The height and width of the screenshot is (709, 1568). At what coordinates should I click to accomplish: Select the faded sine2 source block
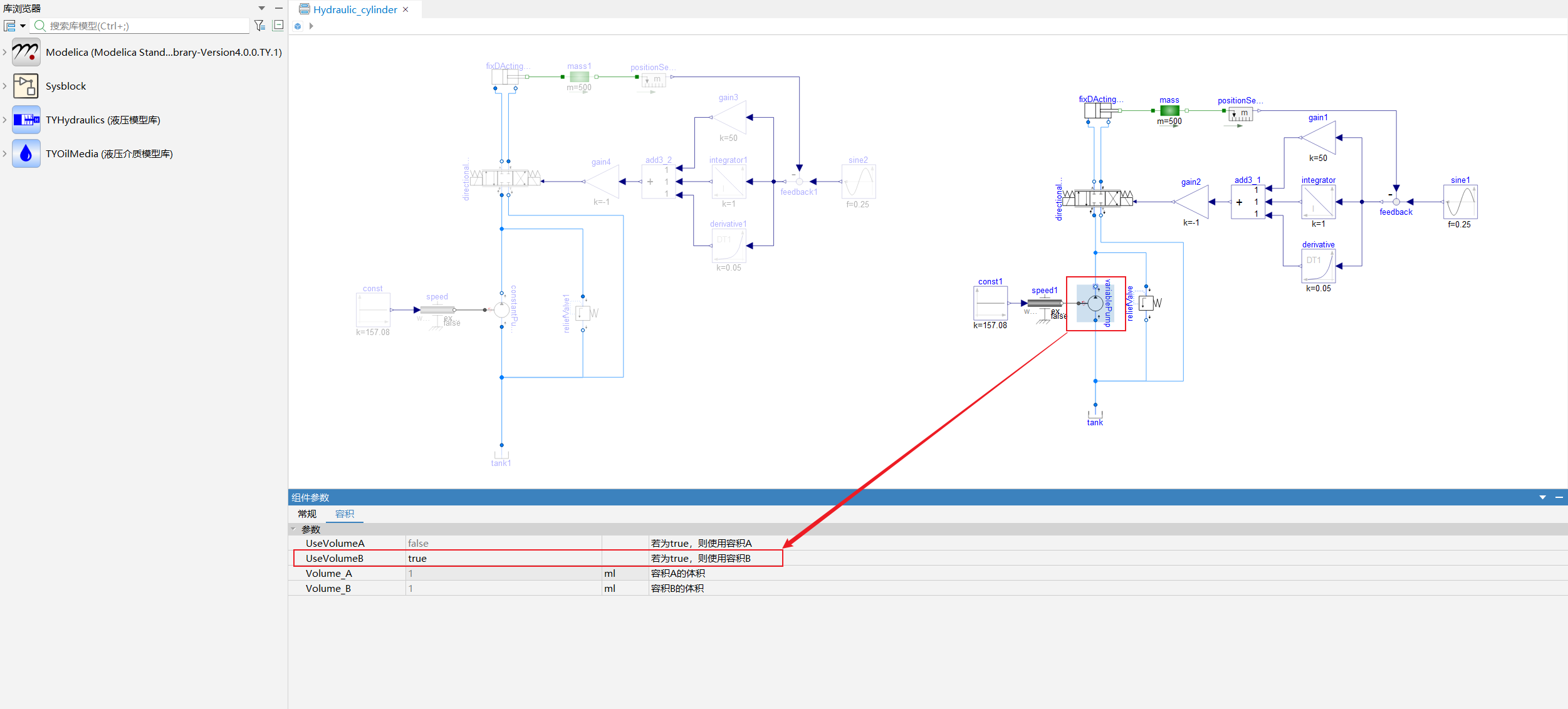[859, 182]
